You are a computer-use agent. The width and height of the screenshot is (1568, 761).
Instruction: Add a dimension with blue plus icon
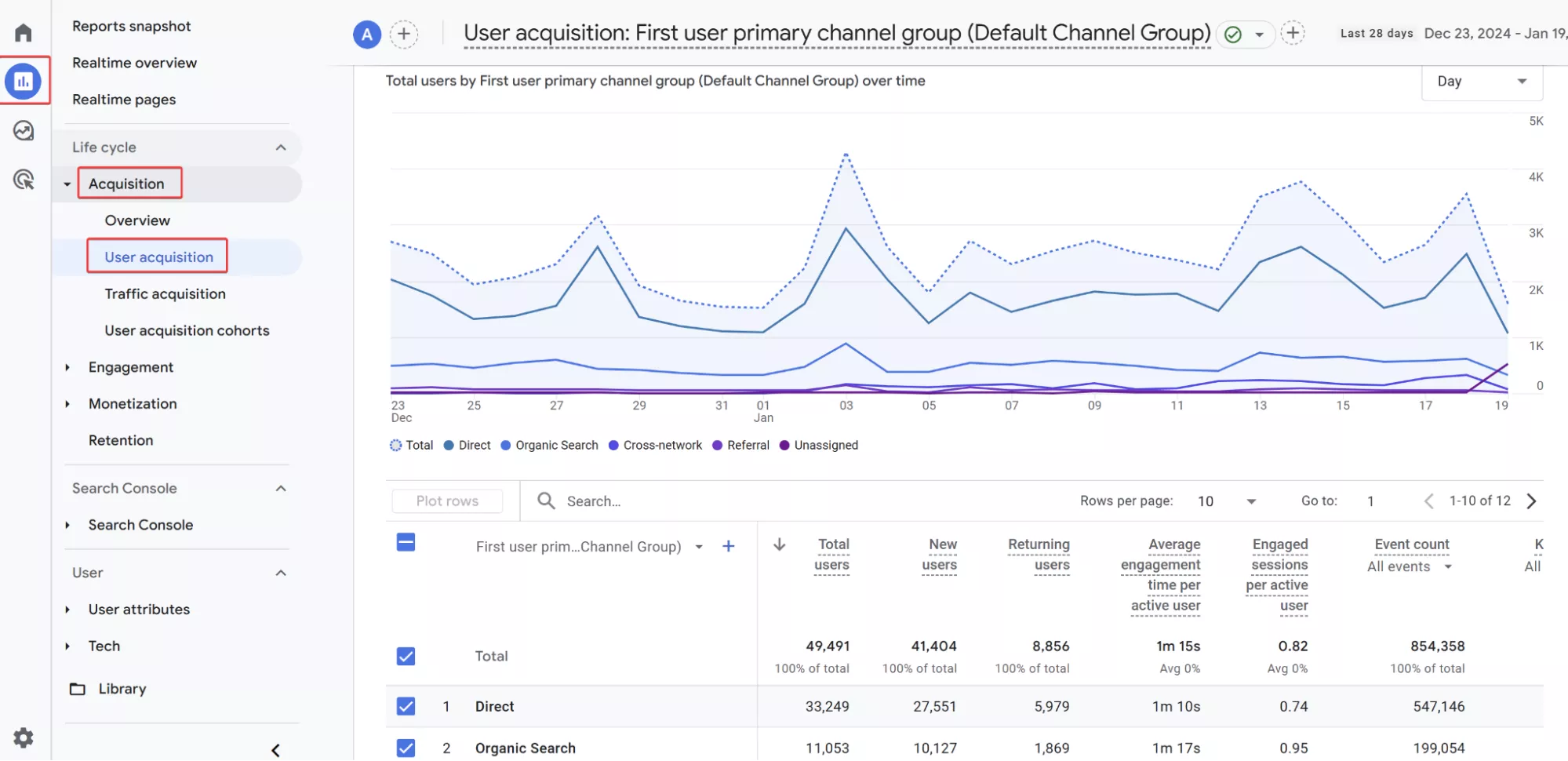(x=729, y=546)
